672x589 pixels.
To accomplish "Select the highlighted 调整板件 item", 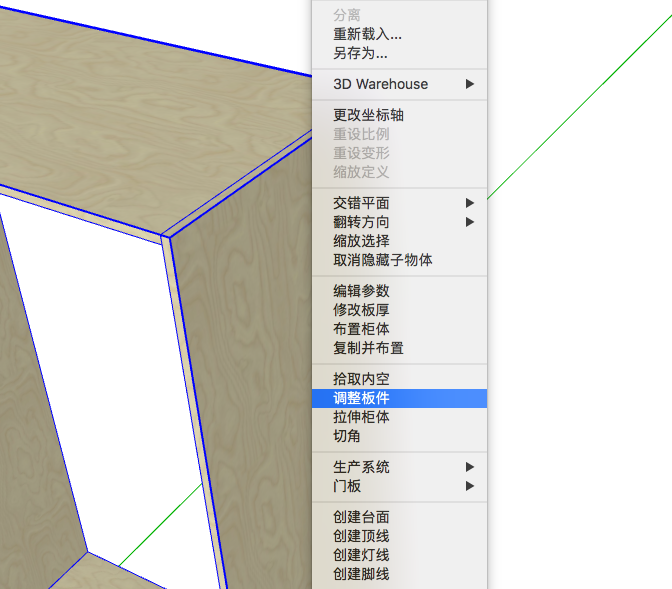I will (x=361, y=398).
